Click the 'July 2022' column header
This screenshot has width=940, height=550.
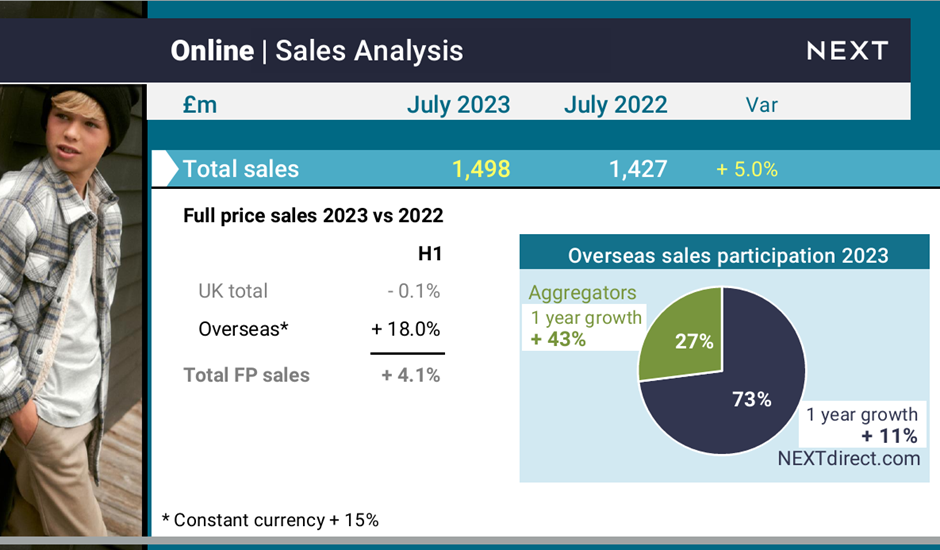coord(616,105)
